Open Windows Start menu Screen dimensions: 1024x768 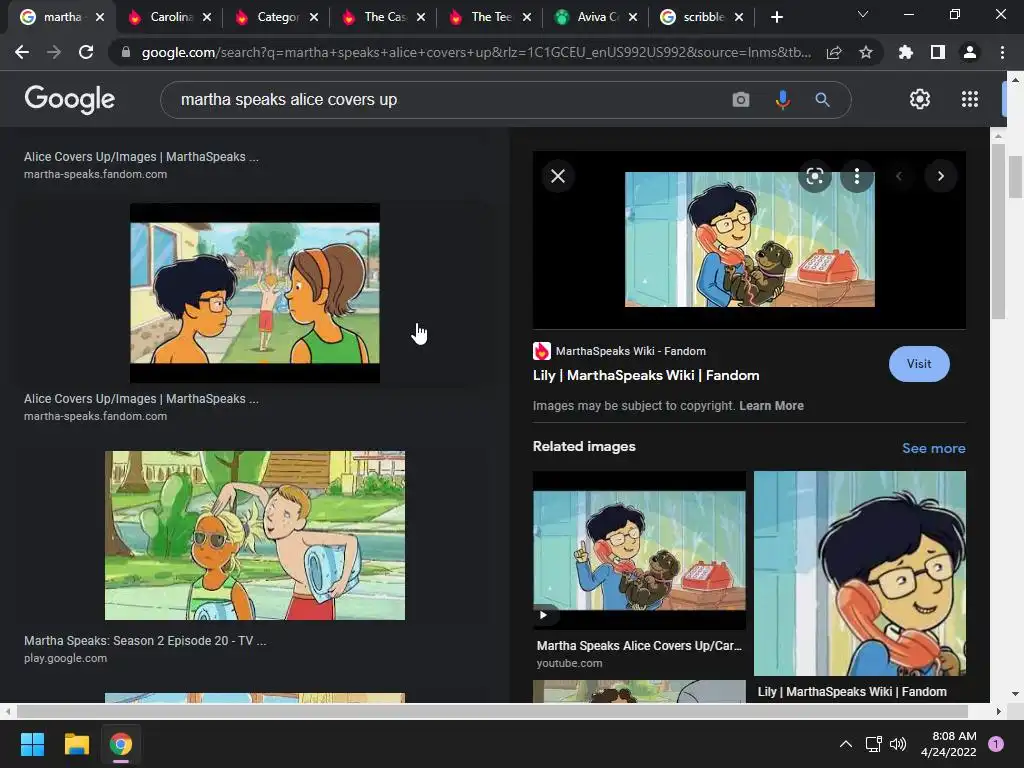tap(32, 744)
